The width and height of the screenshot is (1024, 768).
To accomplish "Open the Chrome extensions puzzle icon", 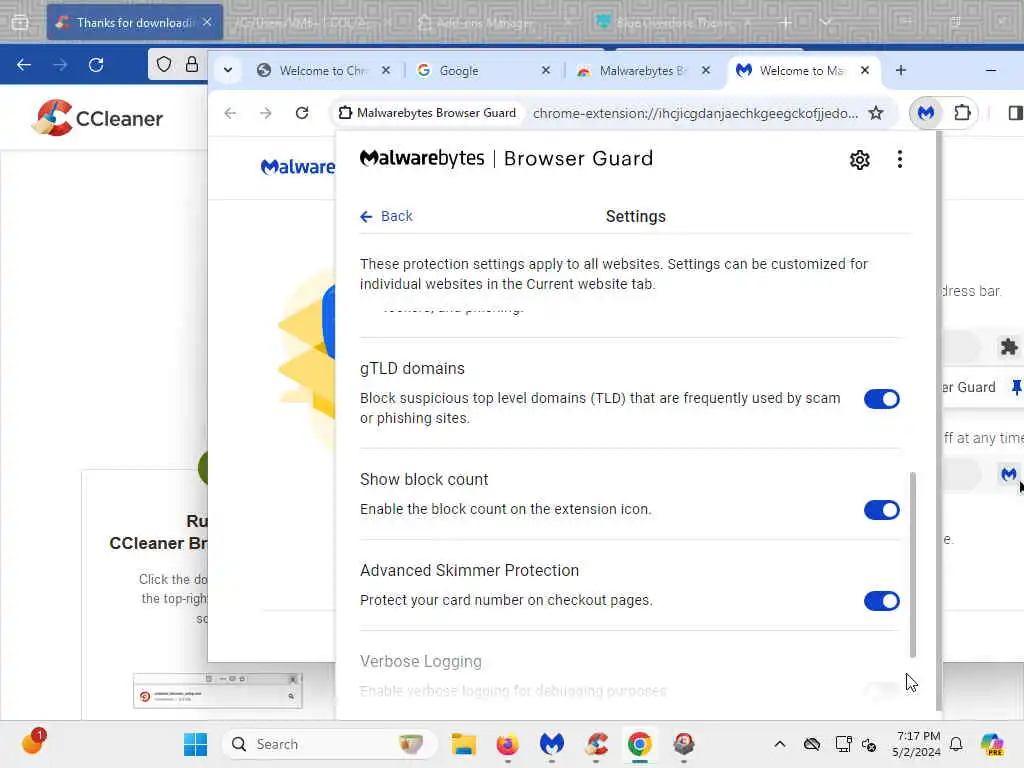I will pos(962,113).
